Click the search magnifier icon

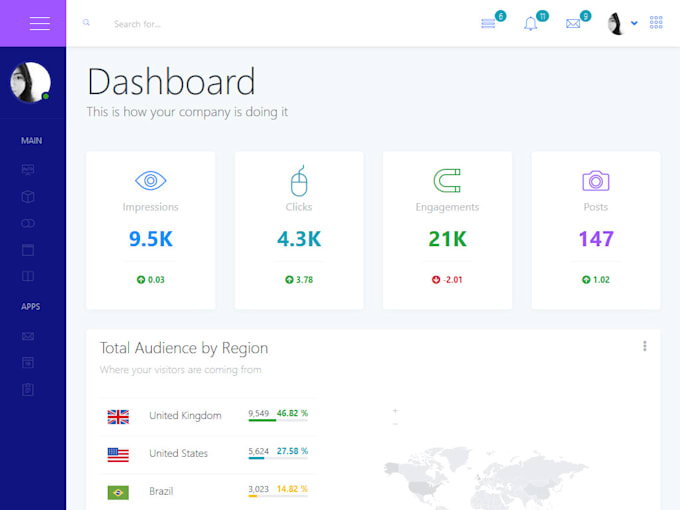point(86,22)
